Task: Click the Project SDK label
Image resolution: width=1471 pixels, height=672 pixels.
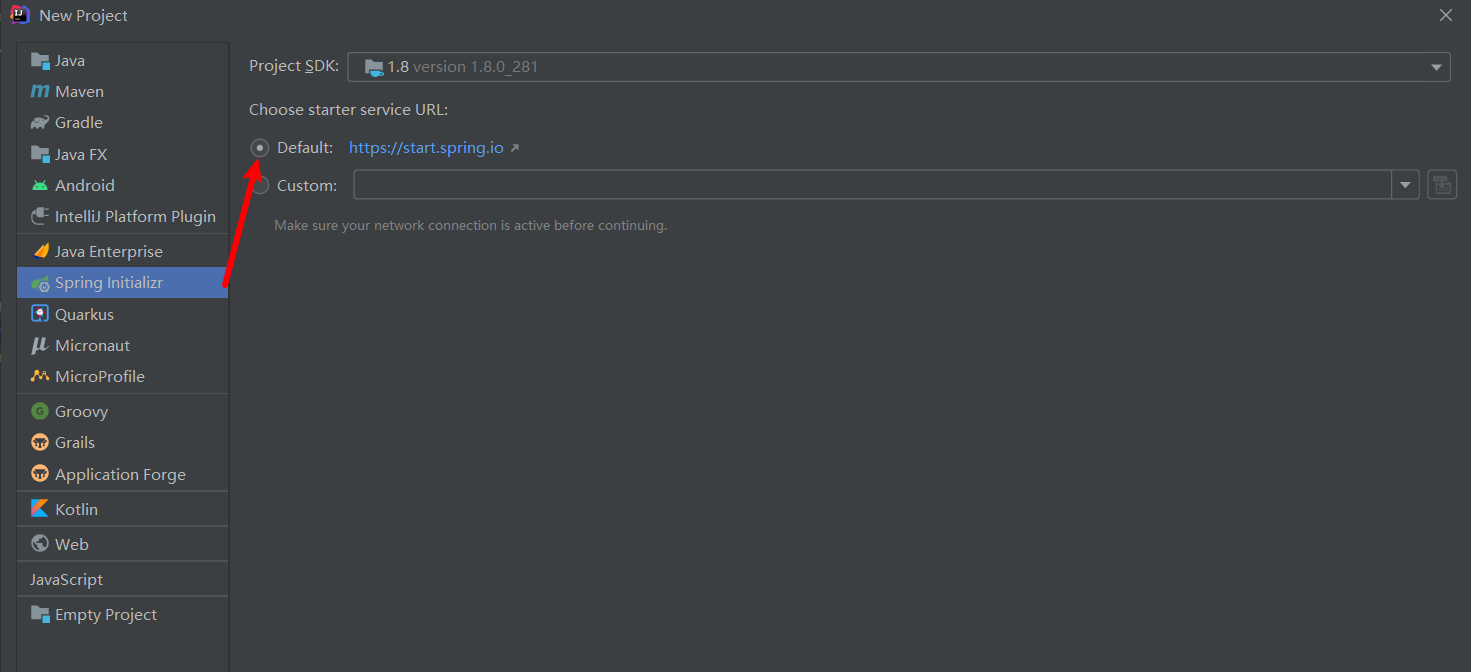Action: coord(294,66)
